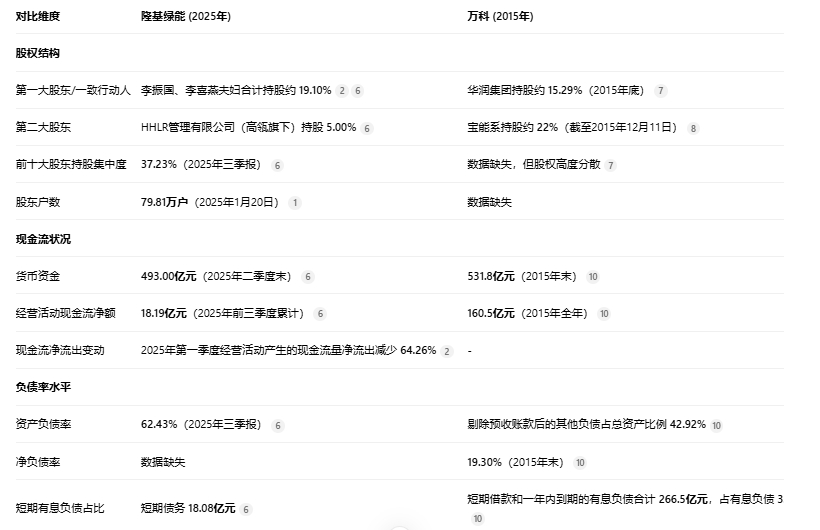Click the 数据缺失,但股权高度分散 cell text

533,165
